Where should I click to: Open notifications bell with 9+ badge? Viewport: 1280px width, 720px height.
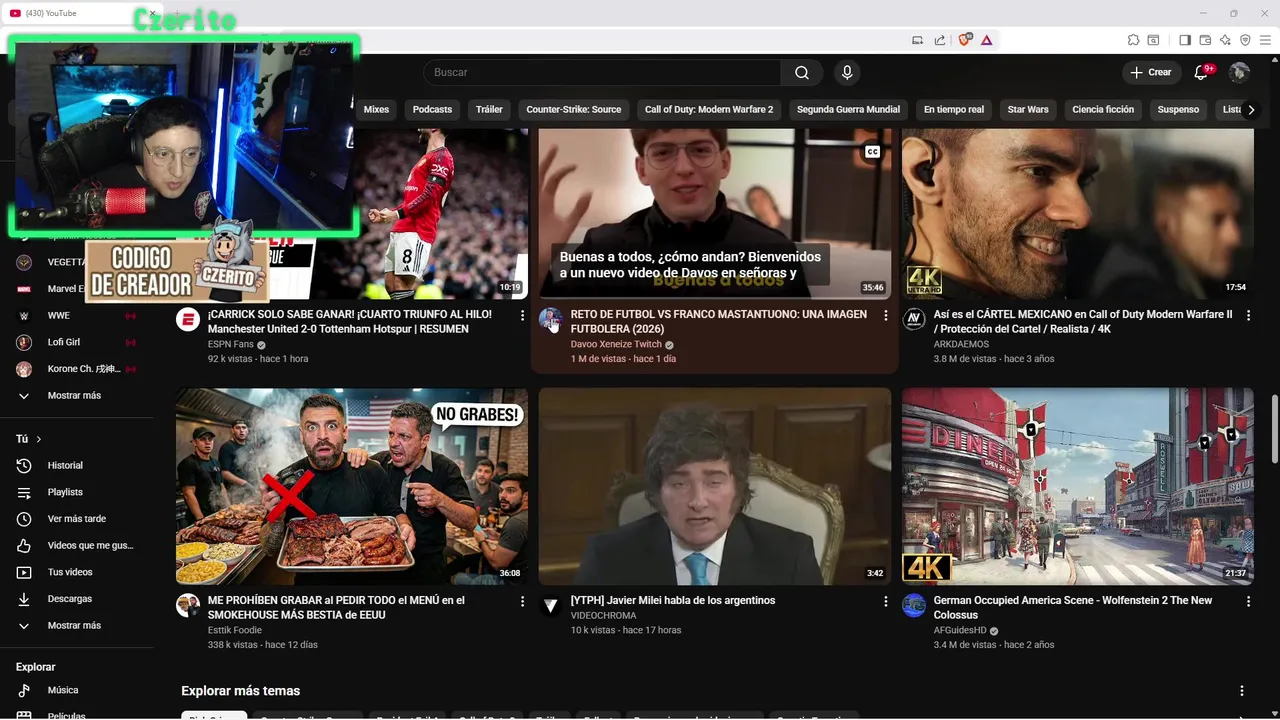pyautogui.click(x=1202, y=72)
